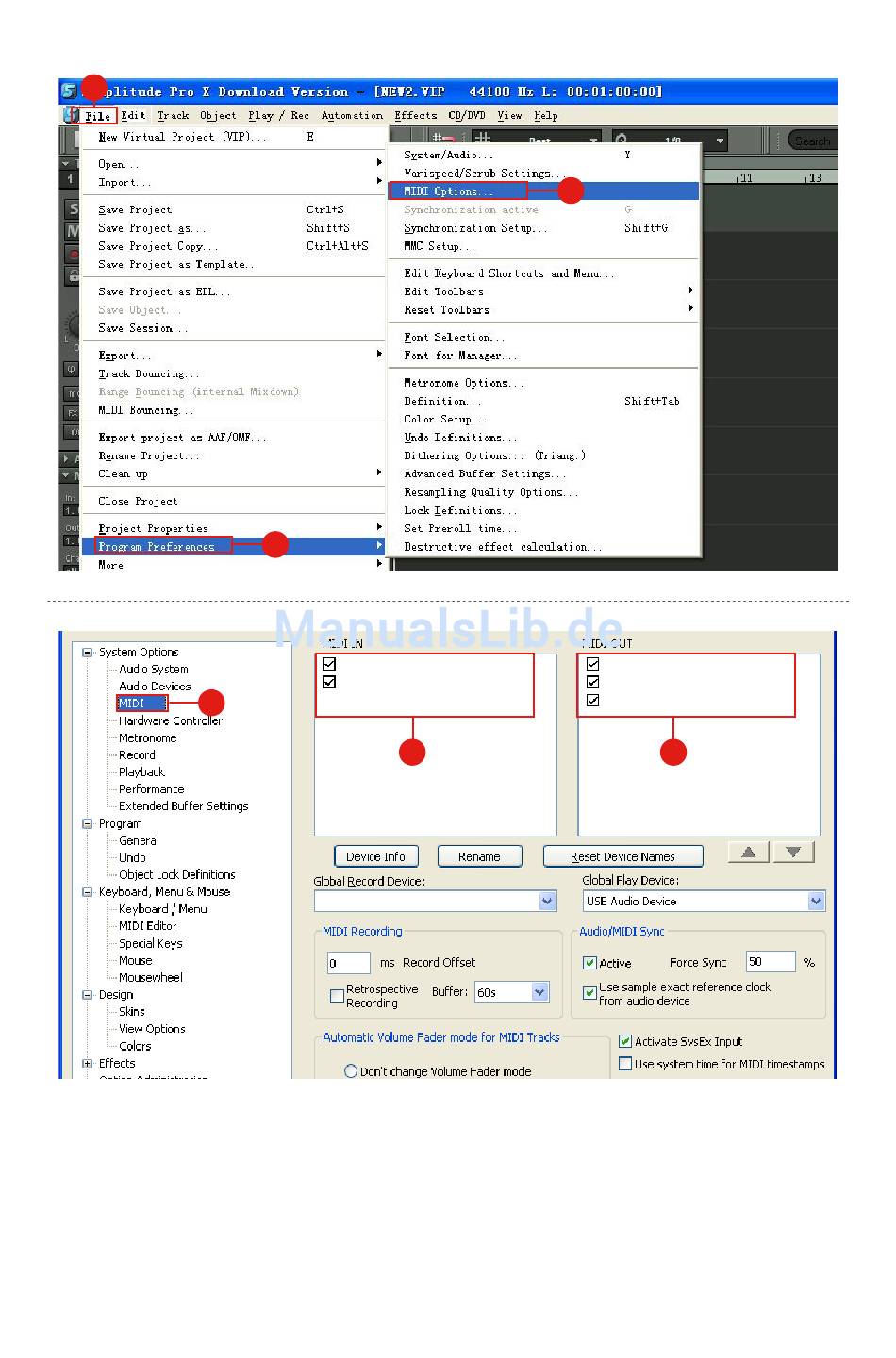Screen dimensions: 896x1358
Task: Select Metronome Options... entry
Action: 463,383
